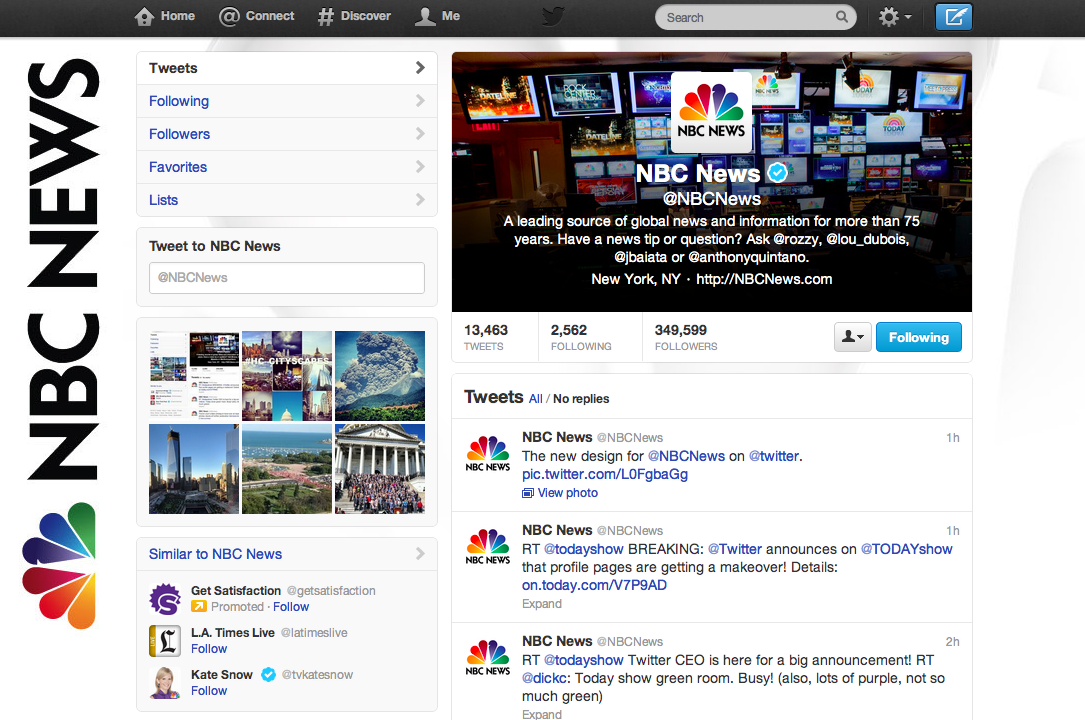Viewport: 1085px width, 720px height.
Task: Switch tweets filter to All
Action: pyautogui.click(x=536, y=399)
